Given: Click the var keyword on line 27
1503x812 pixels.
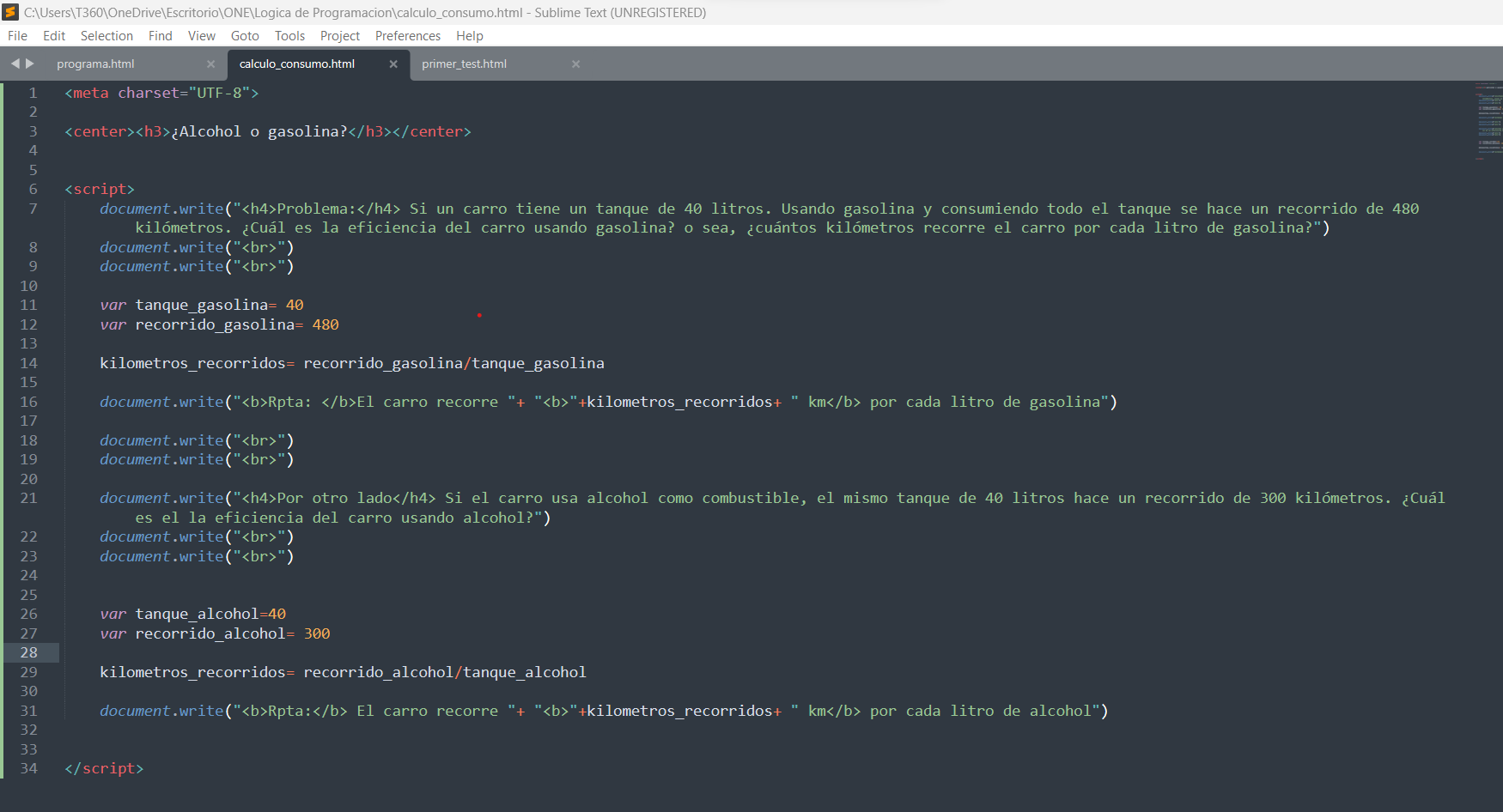Looking at the screenshot, I should 113,633.
